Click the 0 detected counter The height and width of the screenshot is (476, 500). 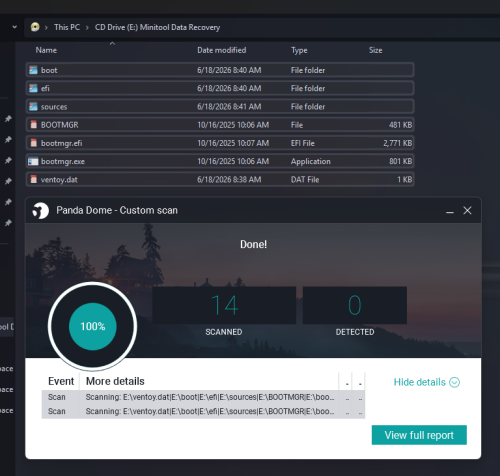pos(355,305)
